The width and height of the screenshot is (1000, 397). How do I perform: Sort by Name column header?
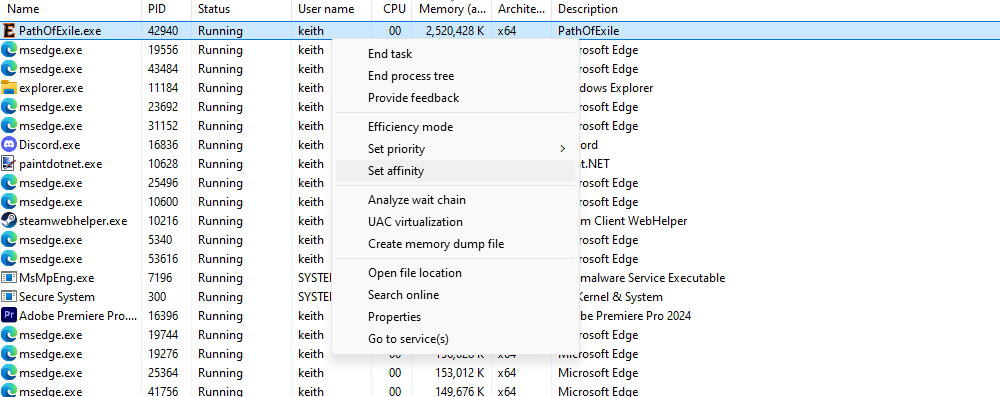[70, 9]
